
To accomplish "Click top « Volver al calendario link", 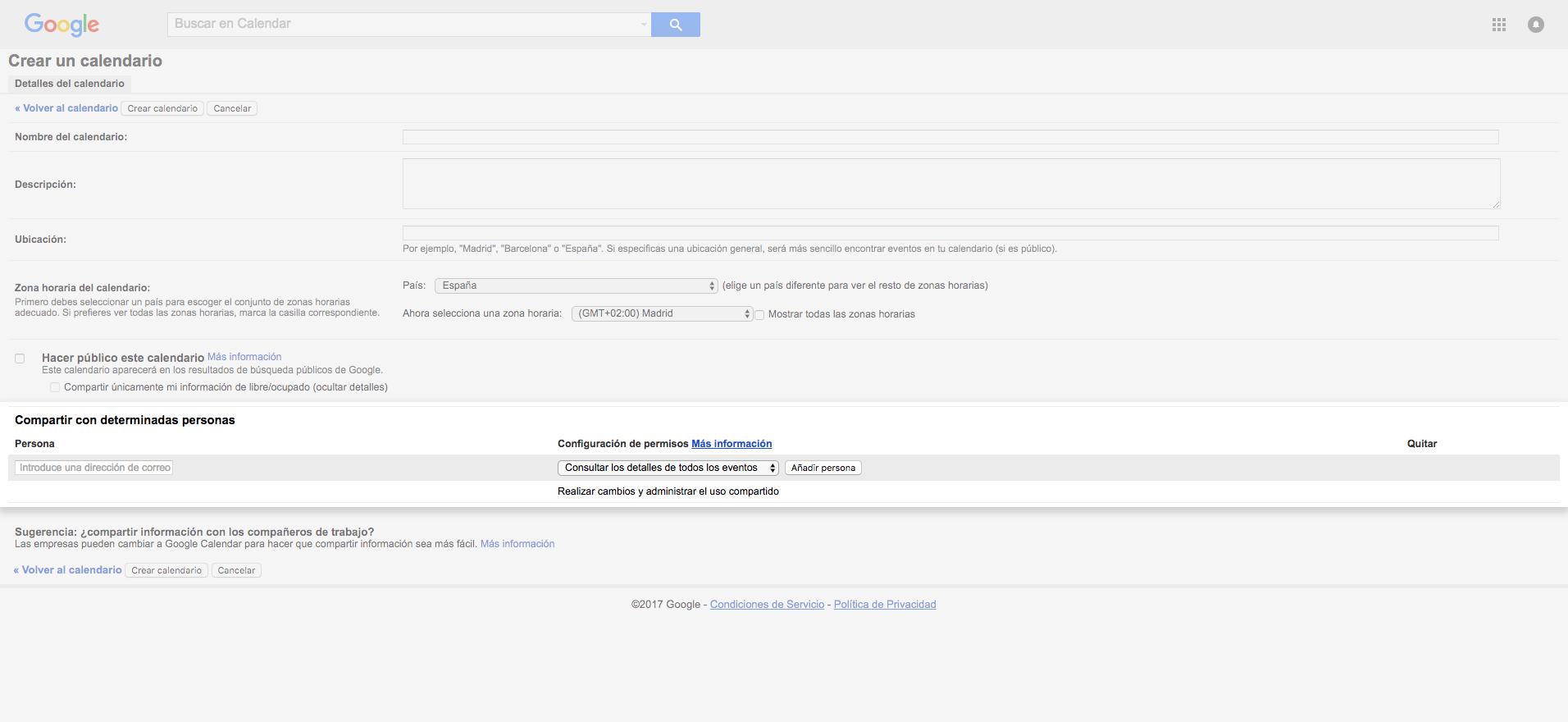I will click(66, 108).
